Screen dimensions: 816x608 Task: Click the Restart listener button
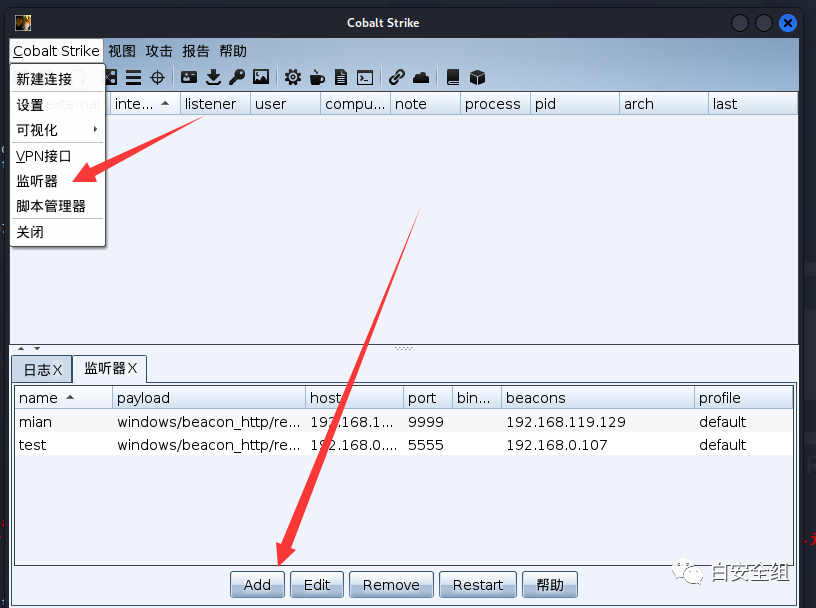(478, 585)
